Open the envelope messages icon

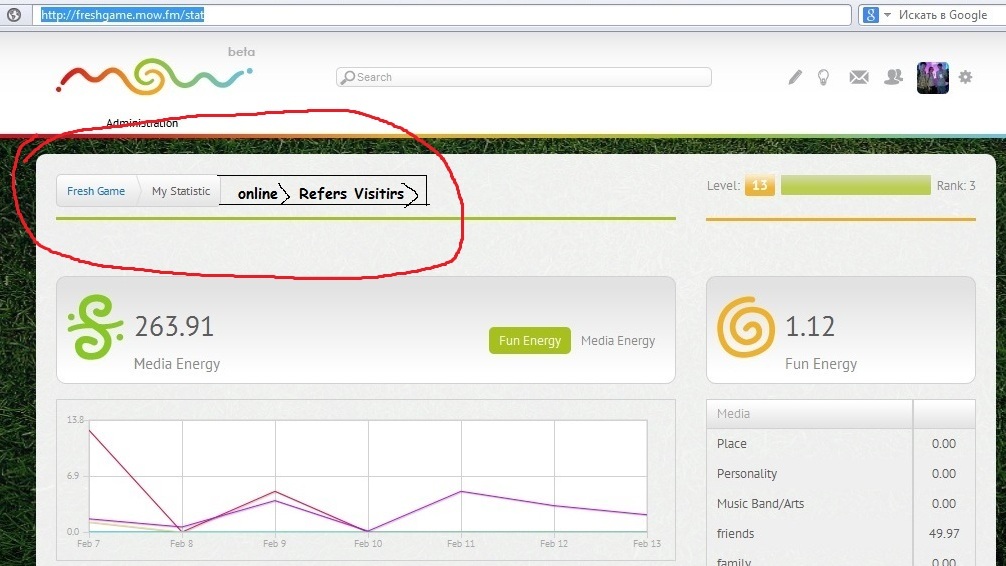click(x=859, y=78)
